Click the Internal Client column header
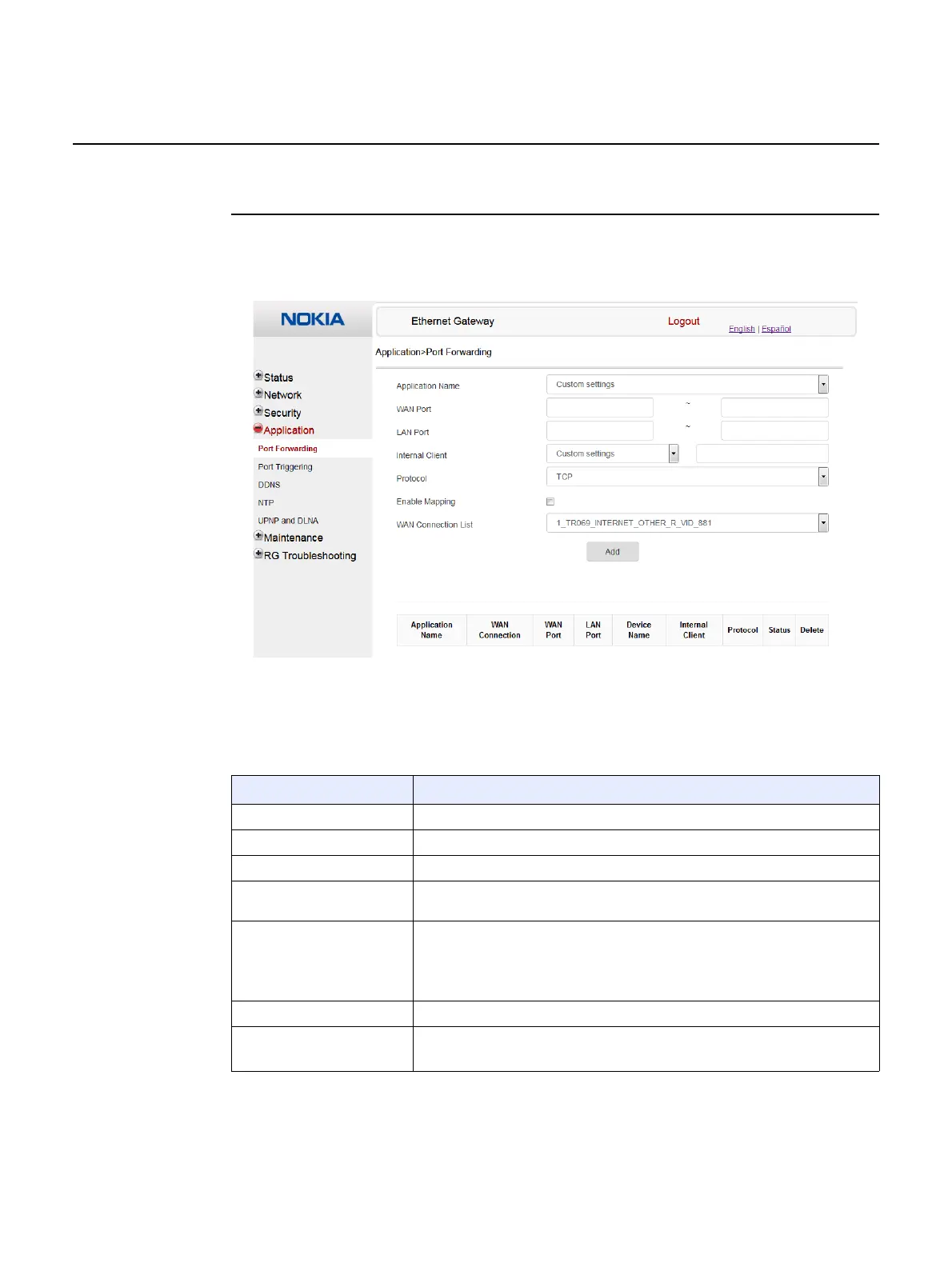The width and height of the screenshot is (952, 1267). click(694, 630)
